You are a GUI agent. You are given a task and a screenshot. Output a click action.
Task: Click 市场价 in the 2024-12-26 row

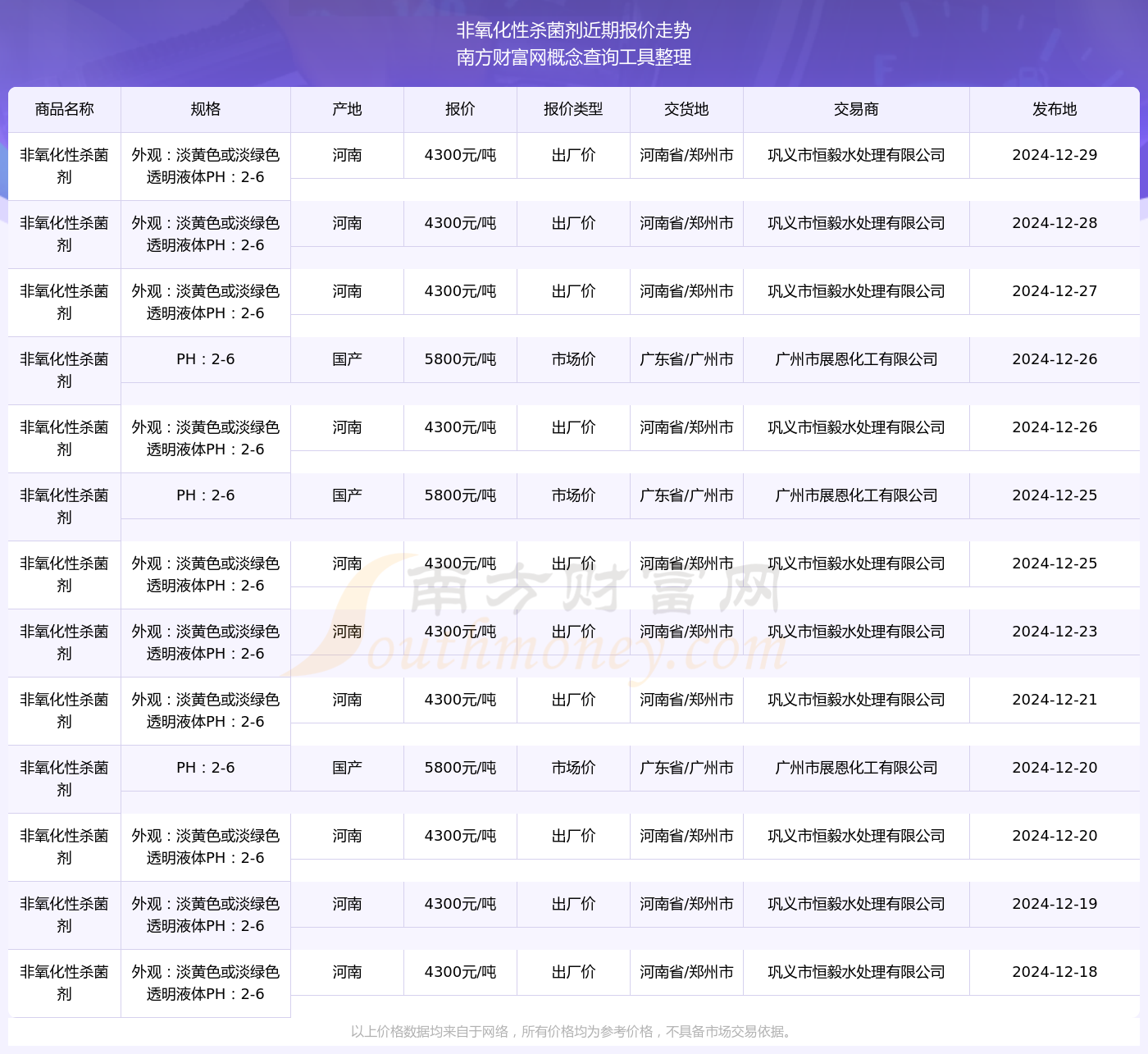[573, 359]
